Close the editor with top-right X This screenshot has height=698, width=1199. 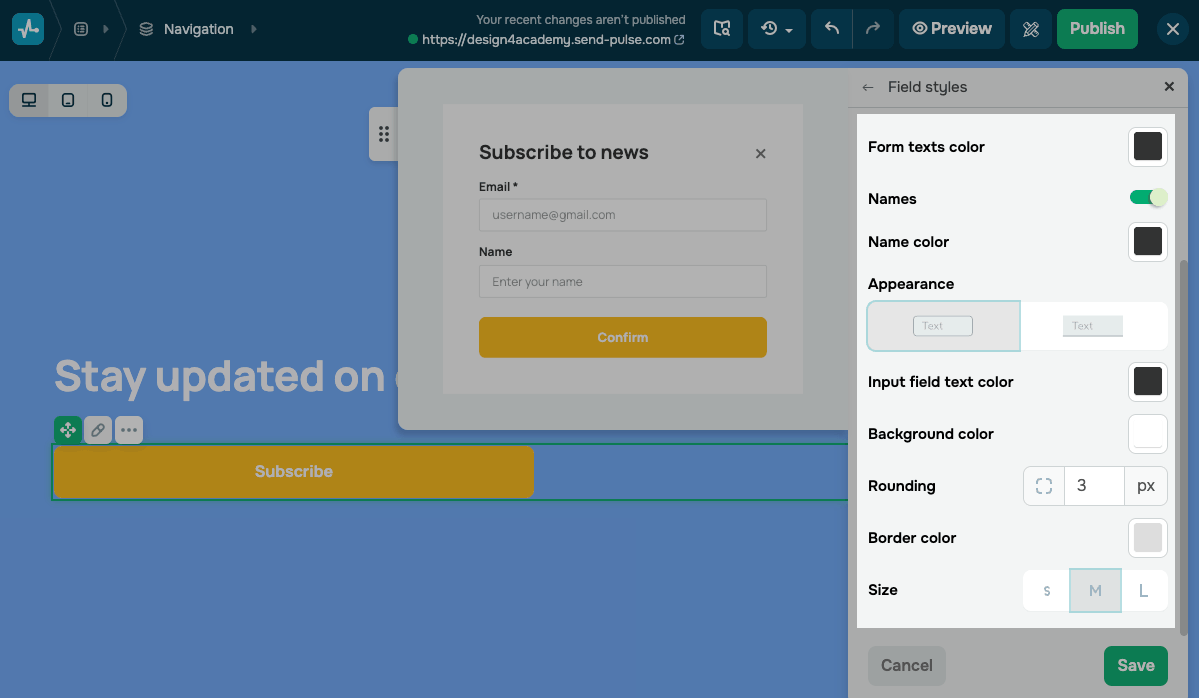(1172, 29)
